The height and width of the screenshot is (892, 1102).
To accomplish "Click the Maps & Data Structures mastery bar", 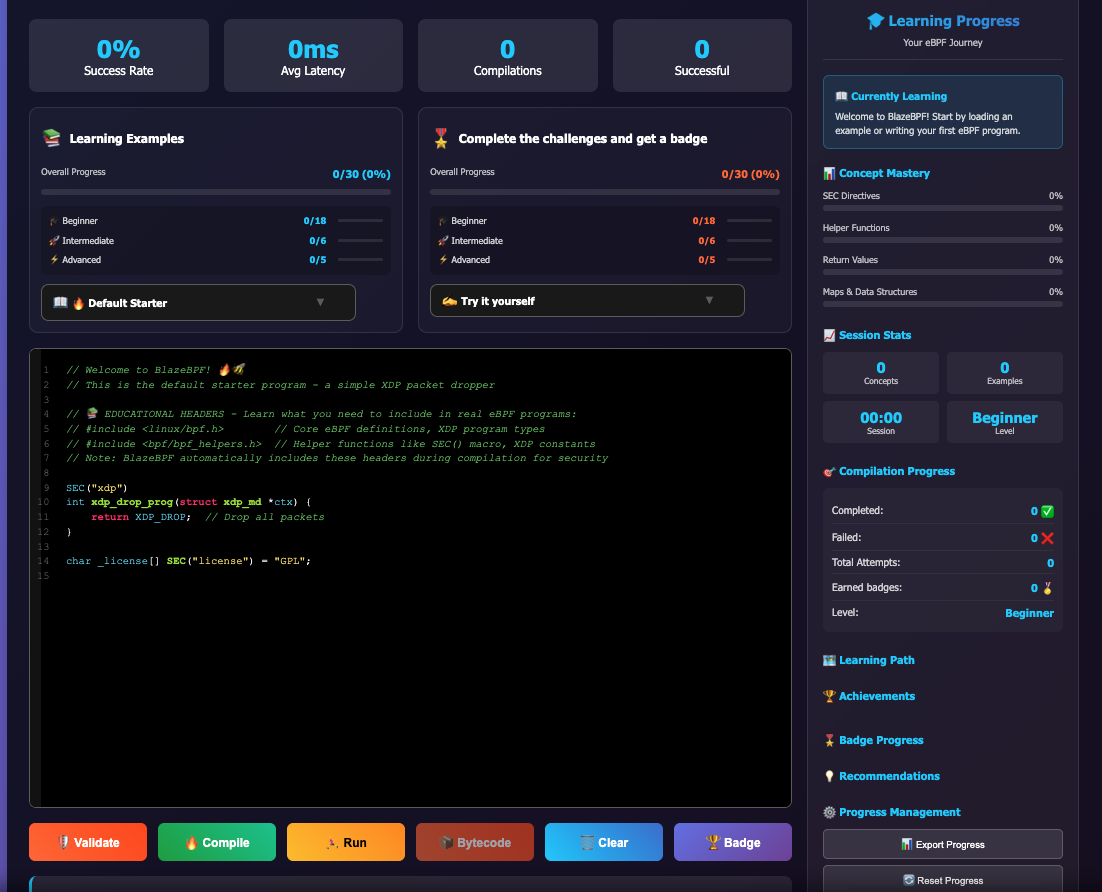I will (x=942, y=304).
